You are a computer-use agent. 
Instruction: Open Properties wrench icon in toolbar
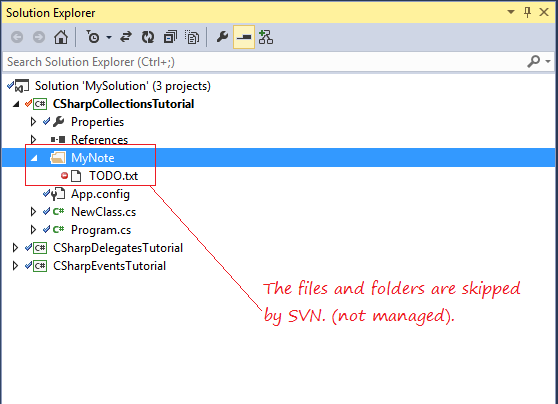click(x=222, y=37)
